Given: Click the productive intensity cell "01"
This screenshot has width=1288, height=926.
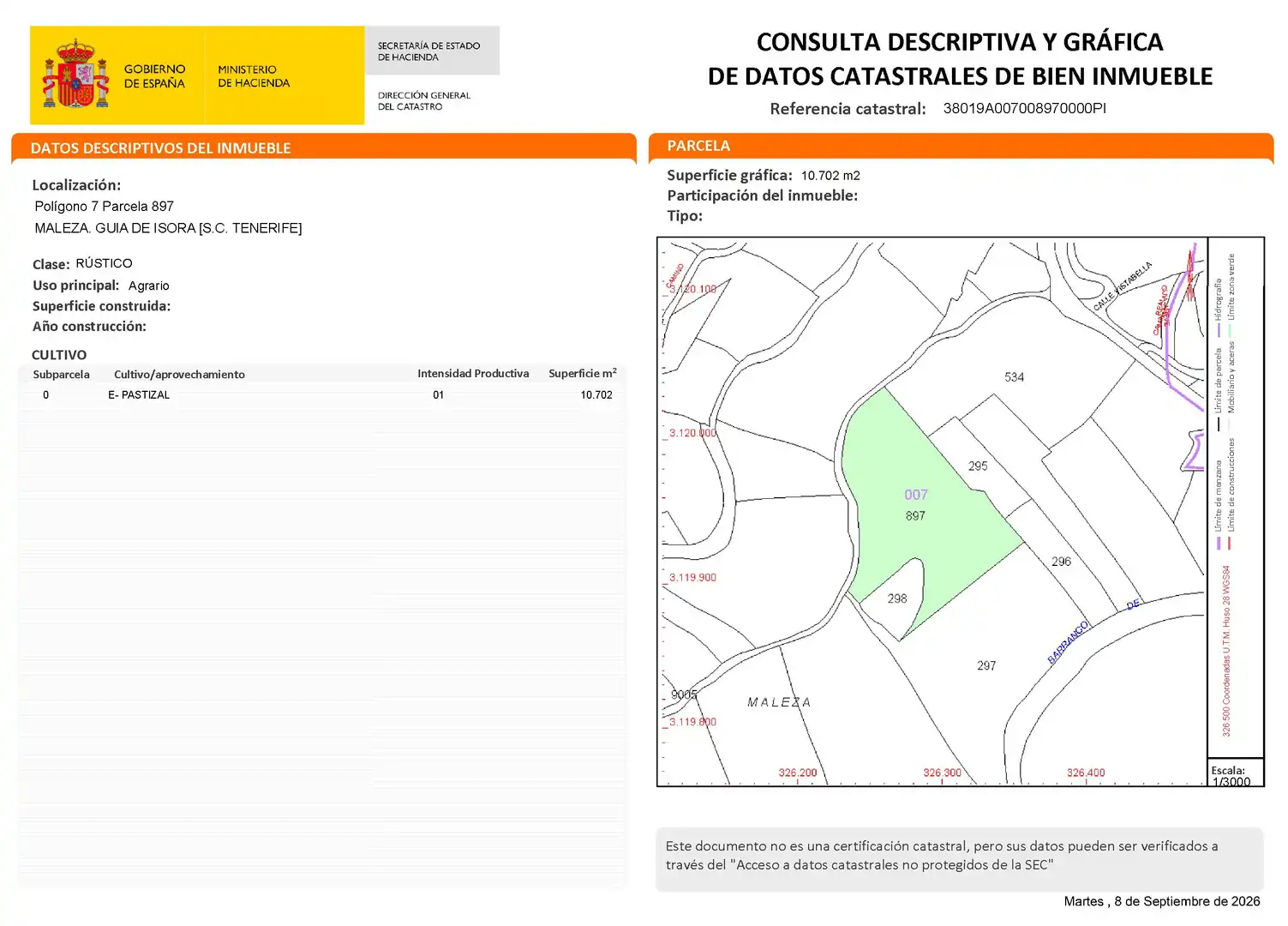Looking at the screenshot, I should pos(439,395).
